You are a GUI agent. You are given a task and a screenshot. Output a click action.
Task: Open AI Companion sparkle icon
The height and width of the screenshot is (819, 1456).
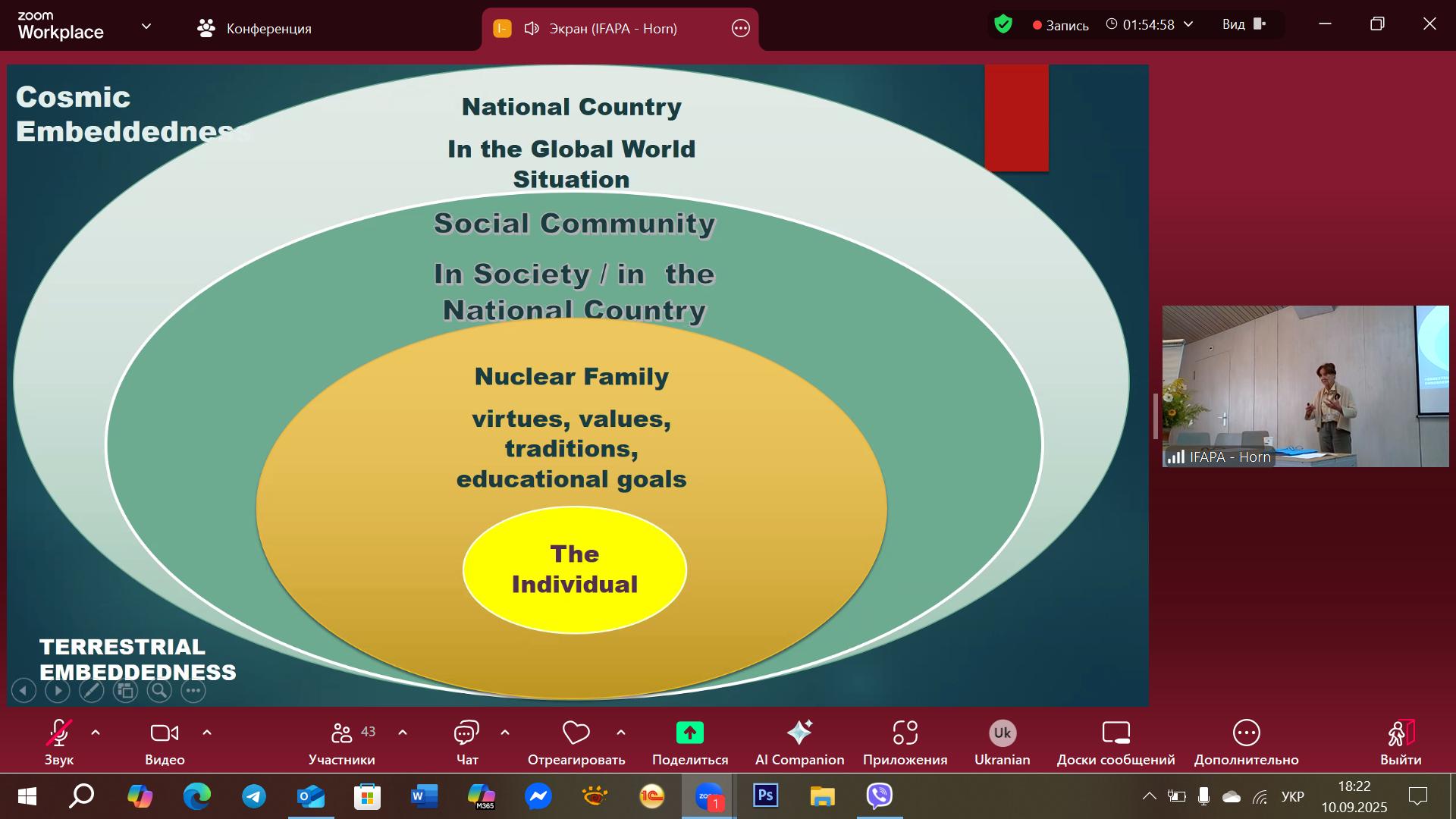[x=799, y=733]
